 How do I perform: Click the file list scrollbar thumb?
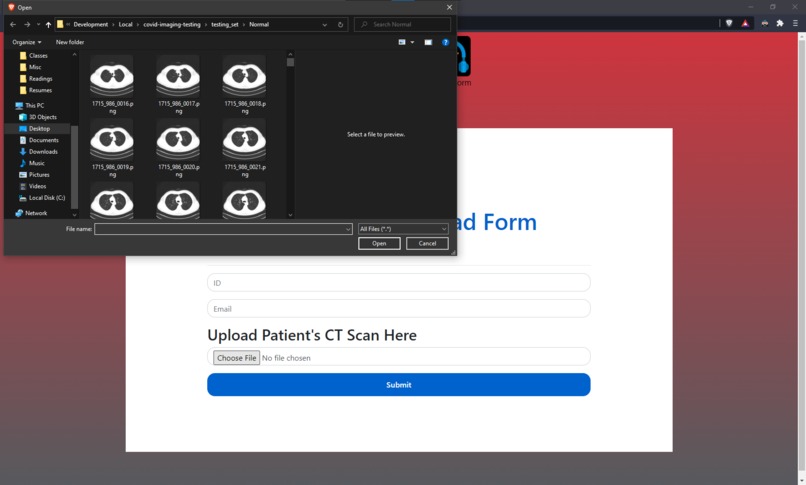click(x=290, y=62)
